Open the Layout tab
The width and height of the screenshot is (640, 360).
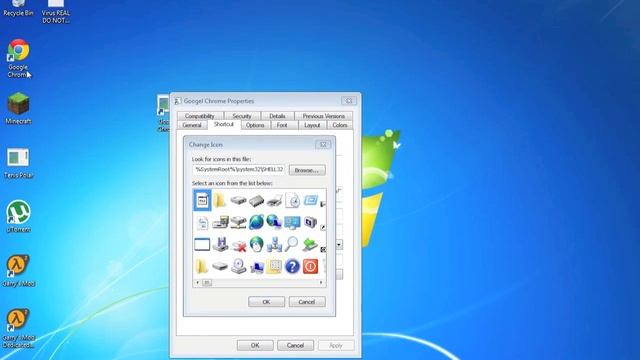(312, 125)
